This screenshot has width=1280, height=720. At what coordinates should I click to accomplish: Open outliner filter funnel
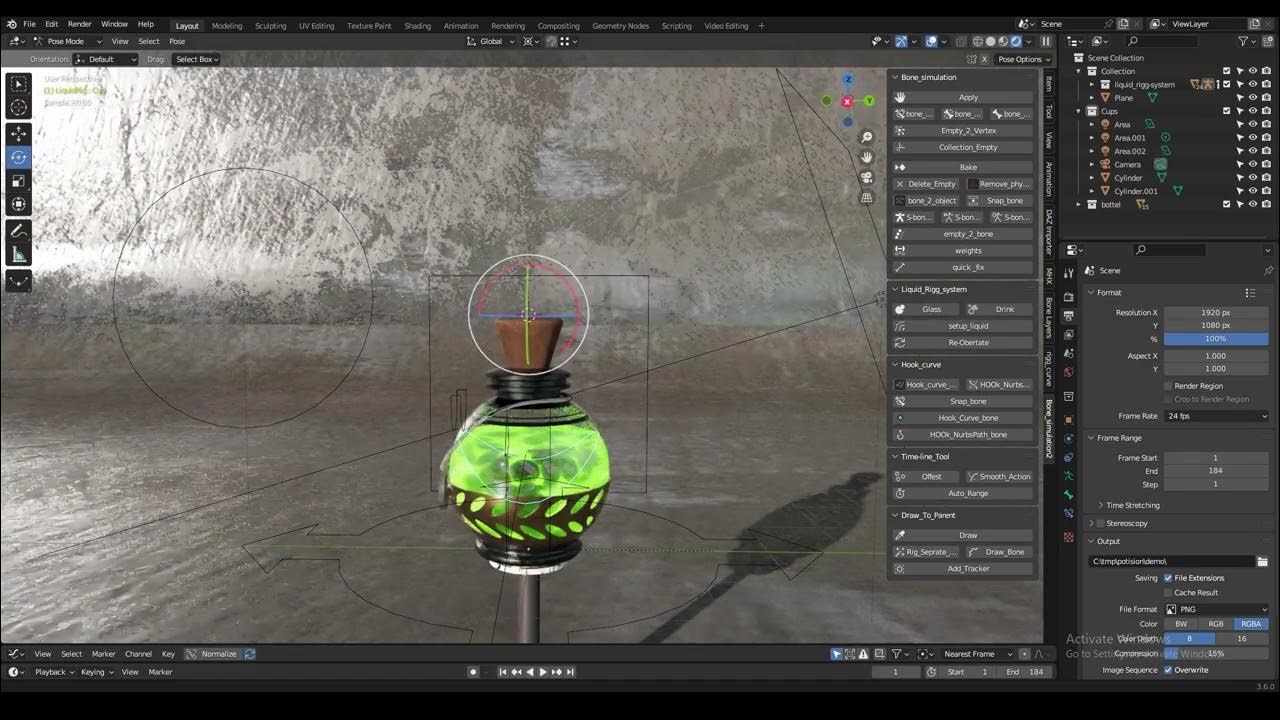coord(1243,41)
